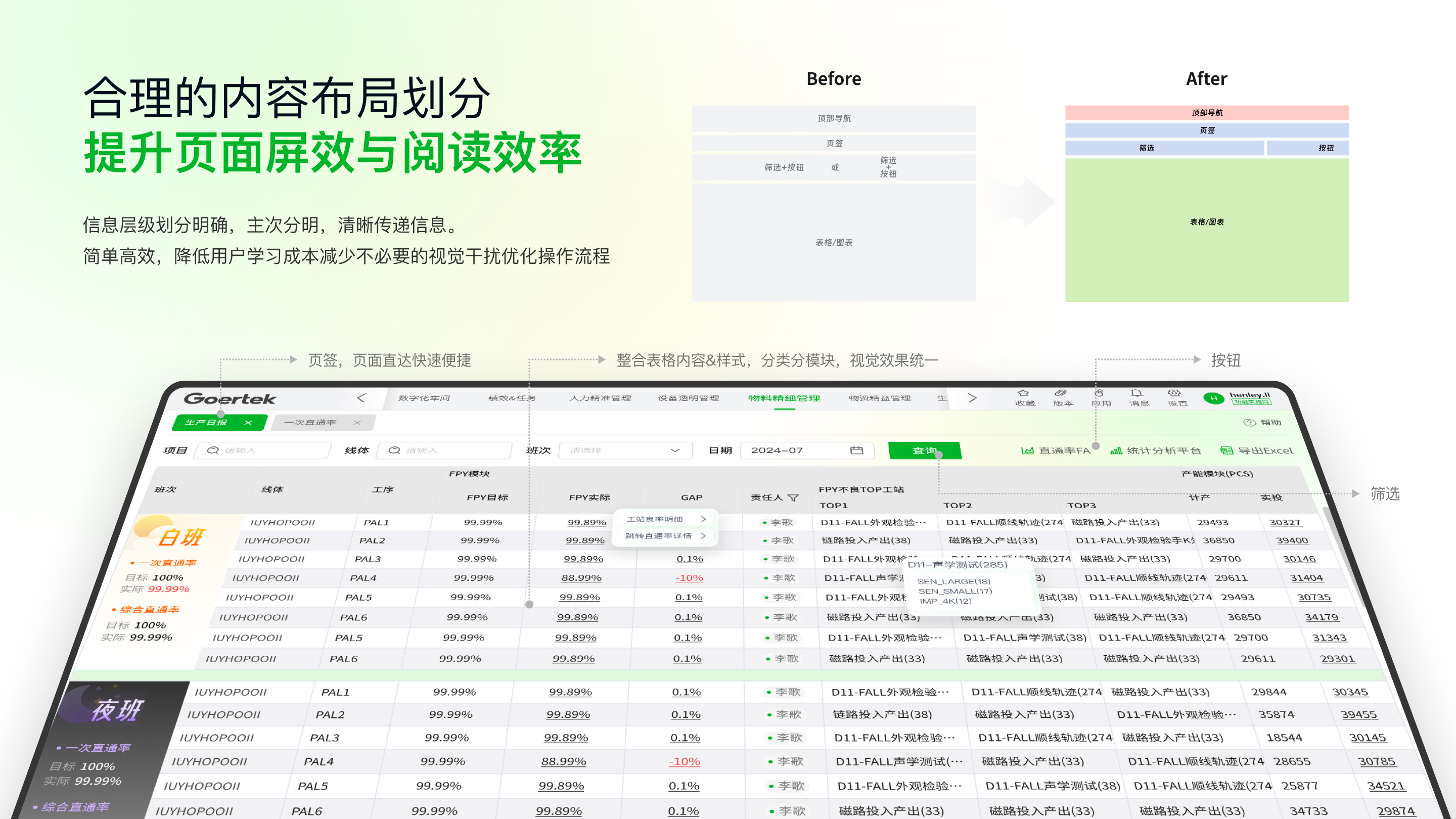Click 链路投入产出(38) in day-shift PAL2 row

pyautogui.click(x=866, y=540)
